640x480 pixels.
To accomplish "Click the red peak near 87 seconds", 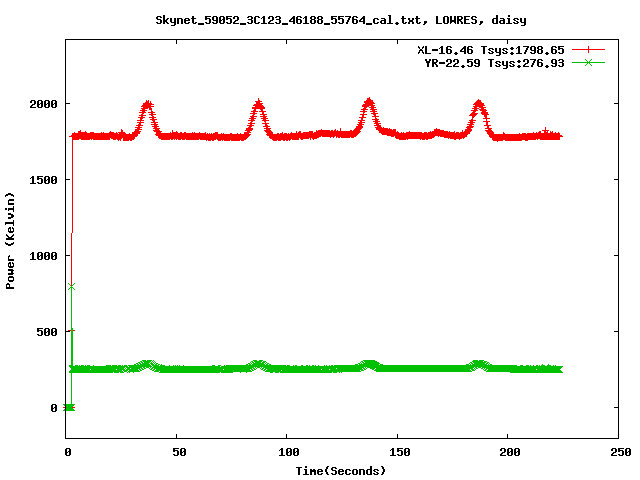I will point(258,104).
